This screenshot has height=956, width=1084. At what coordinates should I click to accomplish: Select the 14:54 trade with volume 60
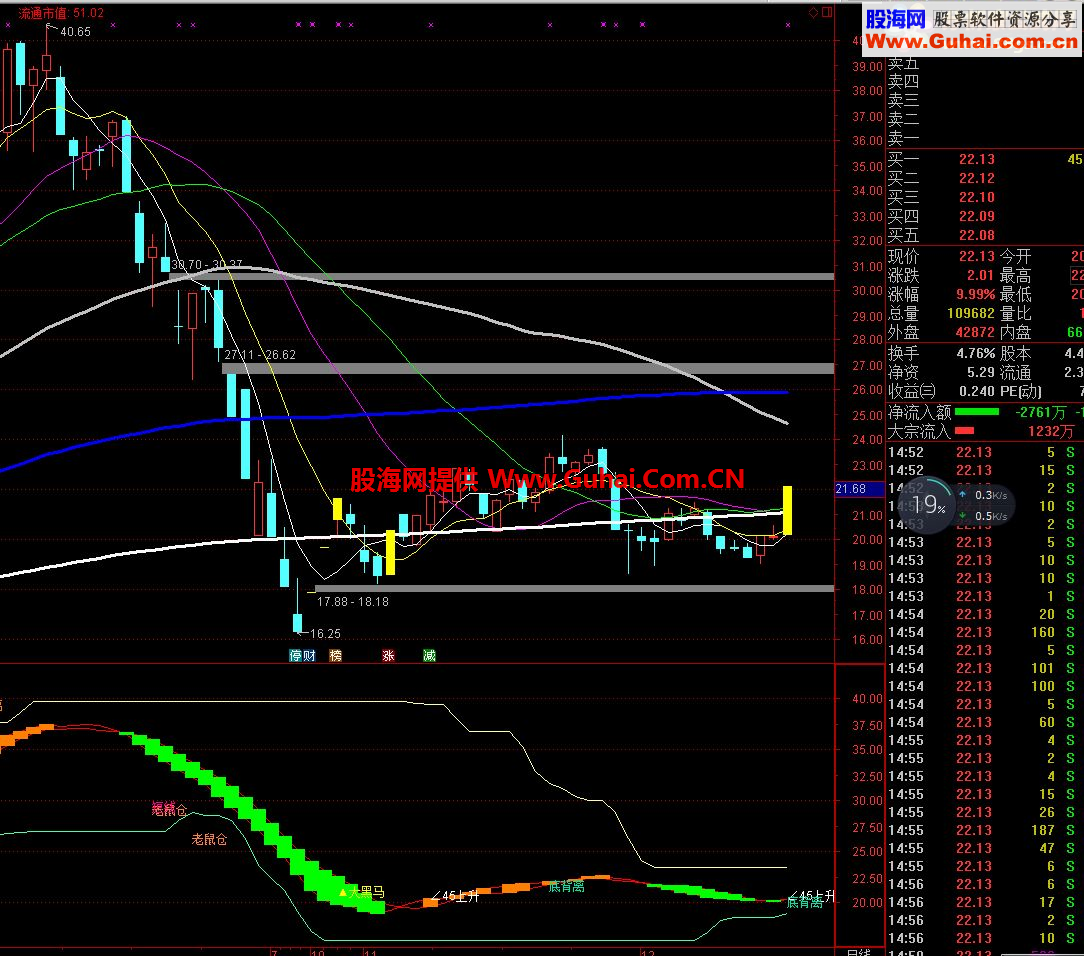985,722
